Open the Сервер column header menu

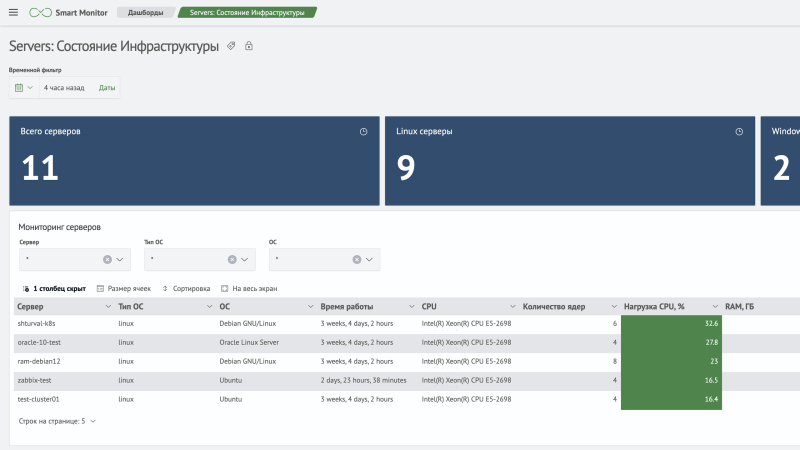pos(108,307)
